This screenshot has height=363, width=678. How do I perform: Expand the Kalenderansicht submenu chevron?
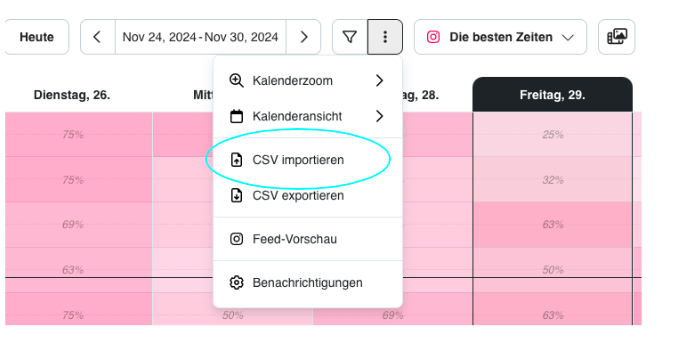379,116
